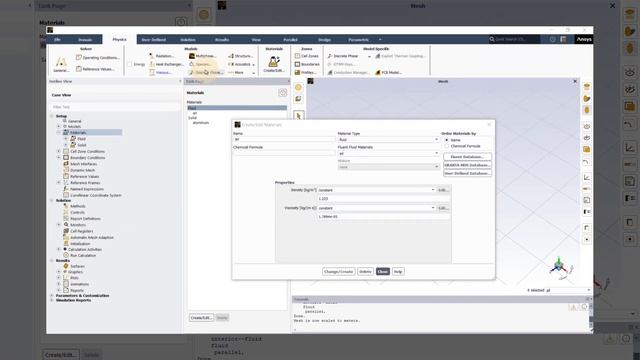Open General solver settings in ribbon
This screenshot has height=360, width=640.
(61, 64)
